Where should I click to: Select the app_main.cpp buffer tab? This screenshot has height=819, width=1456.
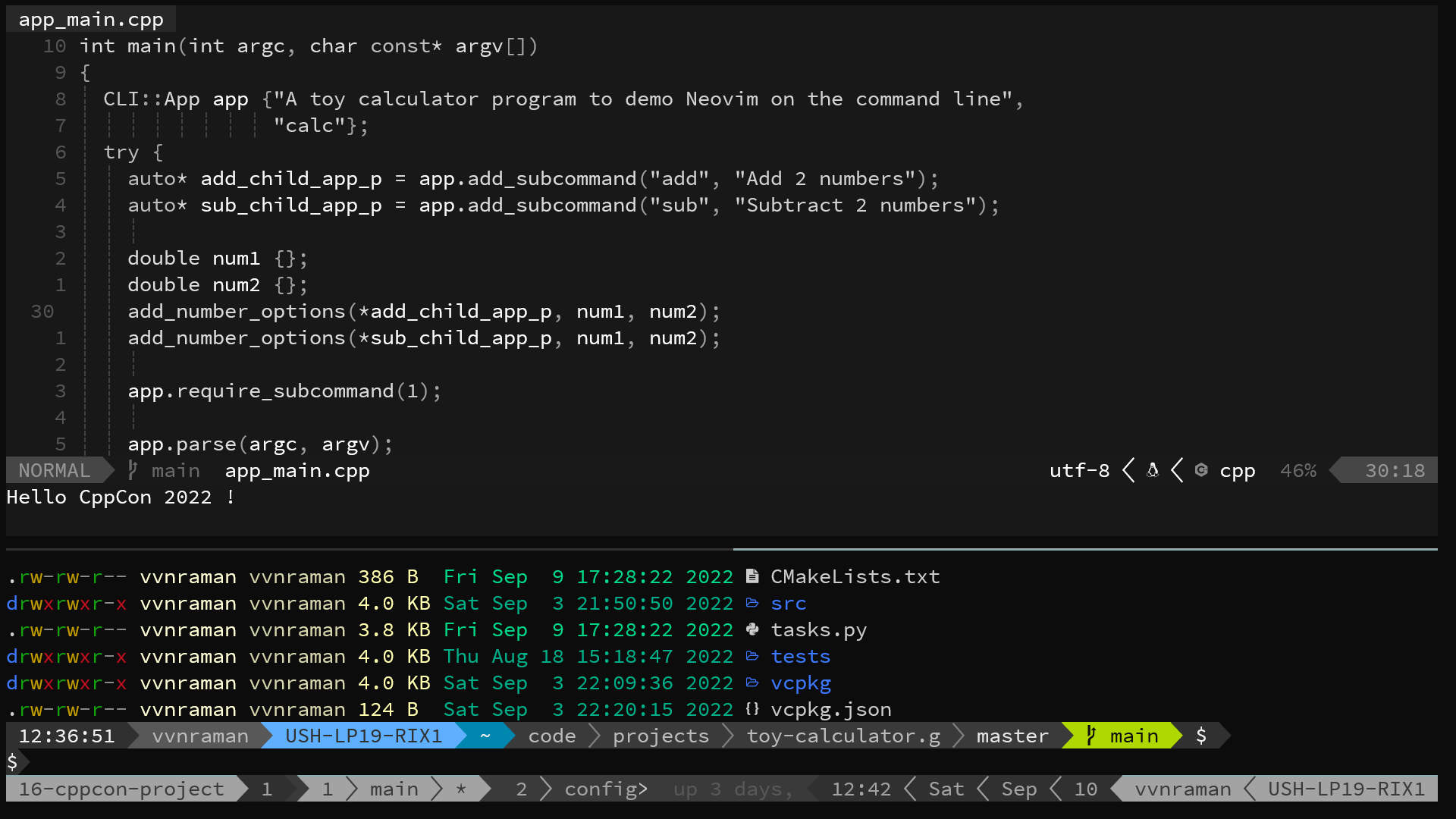[91, 19]
